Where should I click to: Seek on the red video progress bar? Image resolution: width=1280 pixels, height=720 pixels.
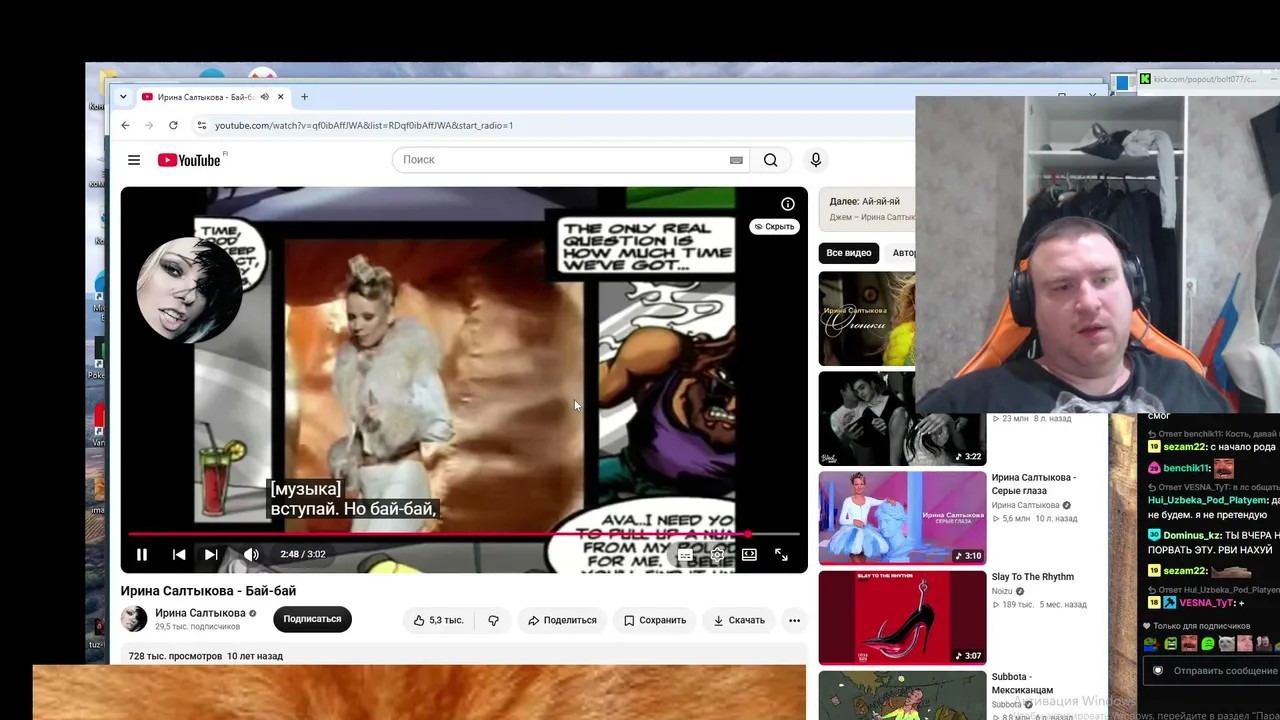tap(464, 534)
